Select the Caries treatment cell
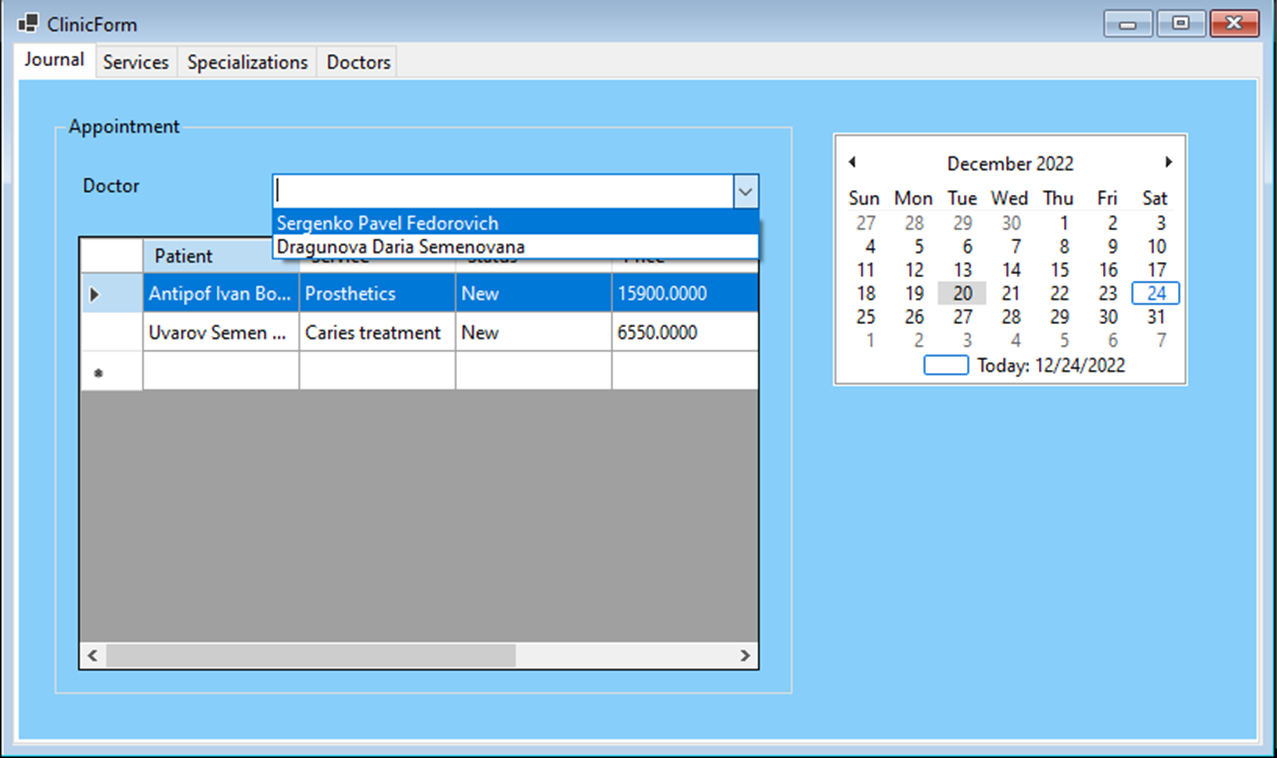Viewport: 1277px width, 758px height. click(377, 333)
